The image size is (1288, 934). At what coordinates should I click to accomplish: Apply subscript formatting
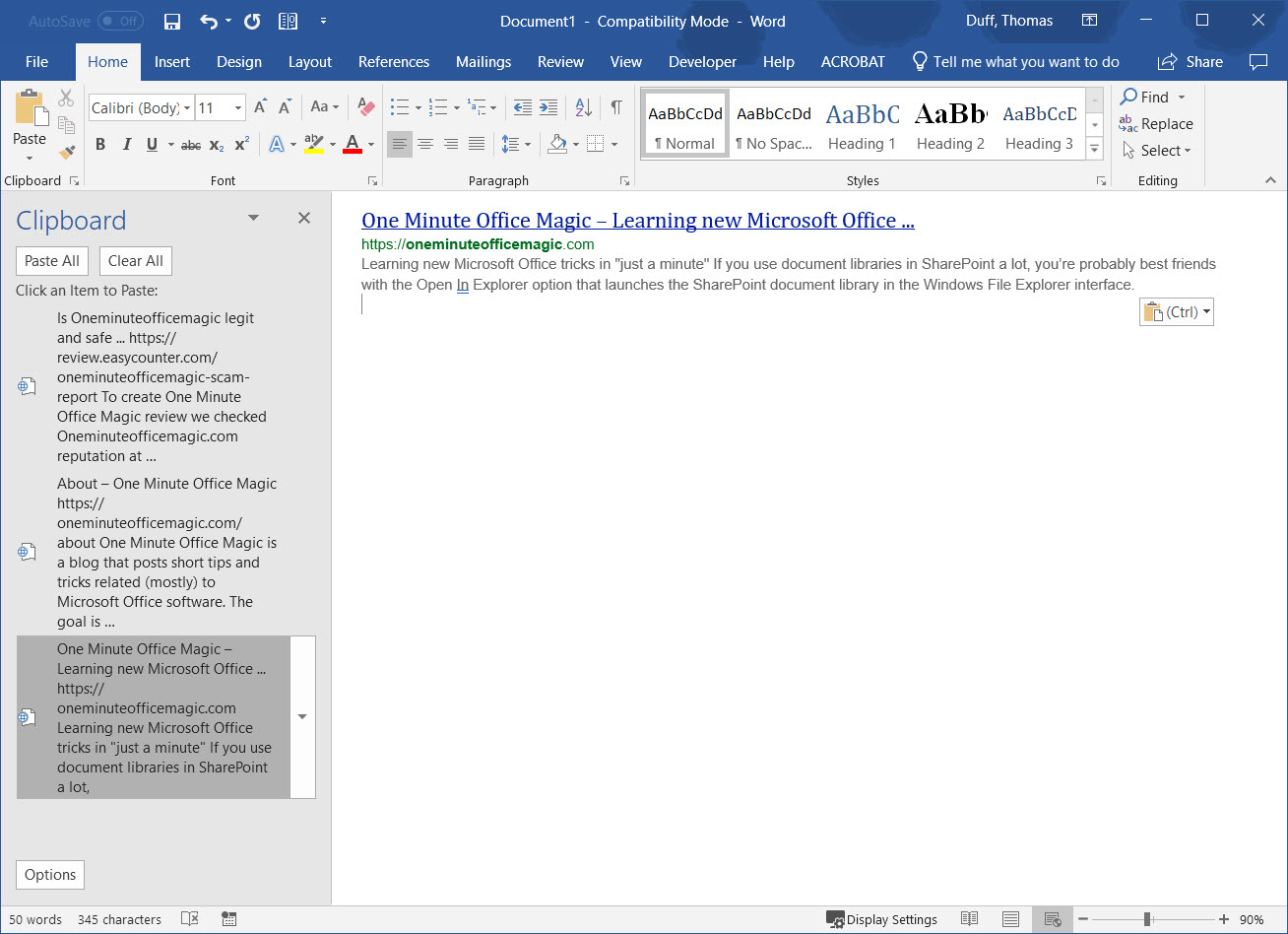(x=215, y=145)
